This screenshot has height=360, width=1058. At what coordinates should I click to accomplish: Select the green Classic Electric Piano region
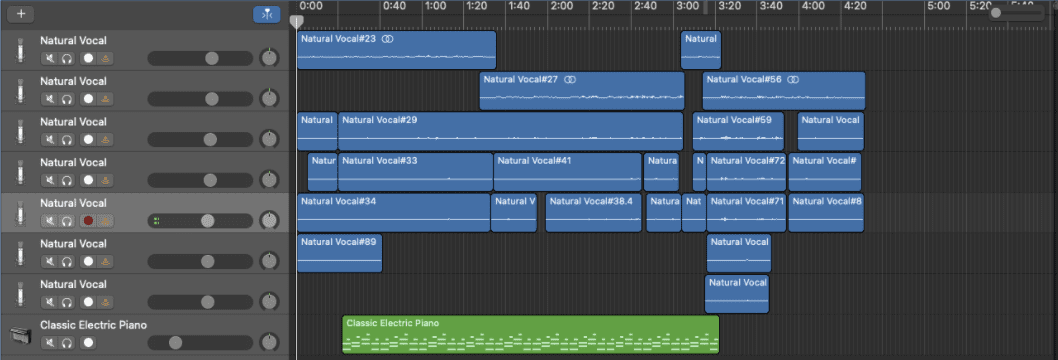point(530,334)
